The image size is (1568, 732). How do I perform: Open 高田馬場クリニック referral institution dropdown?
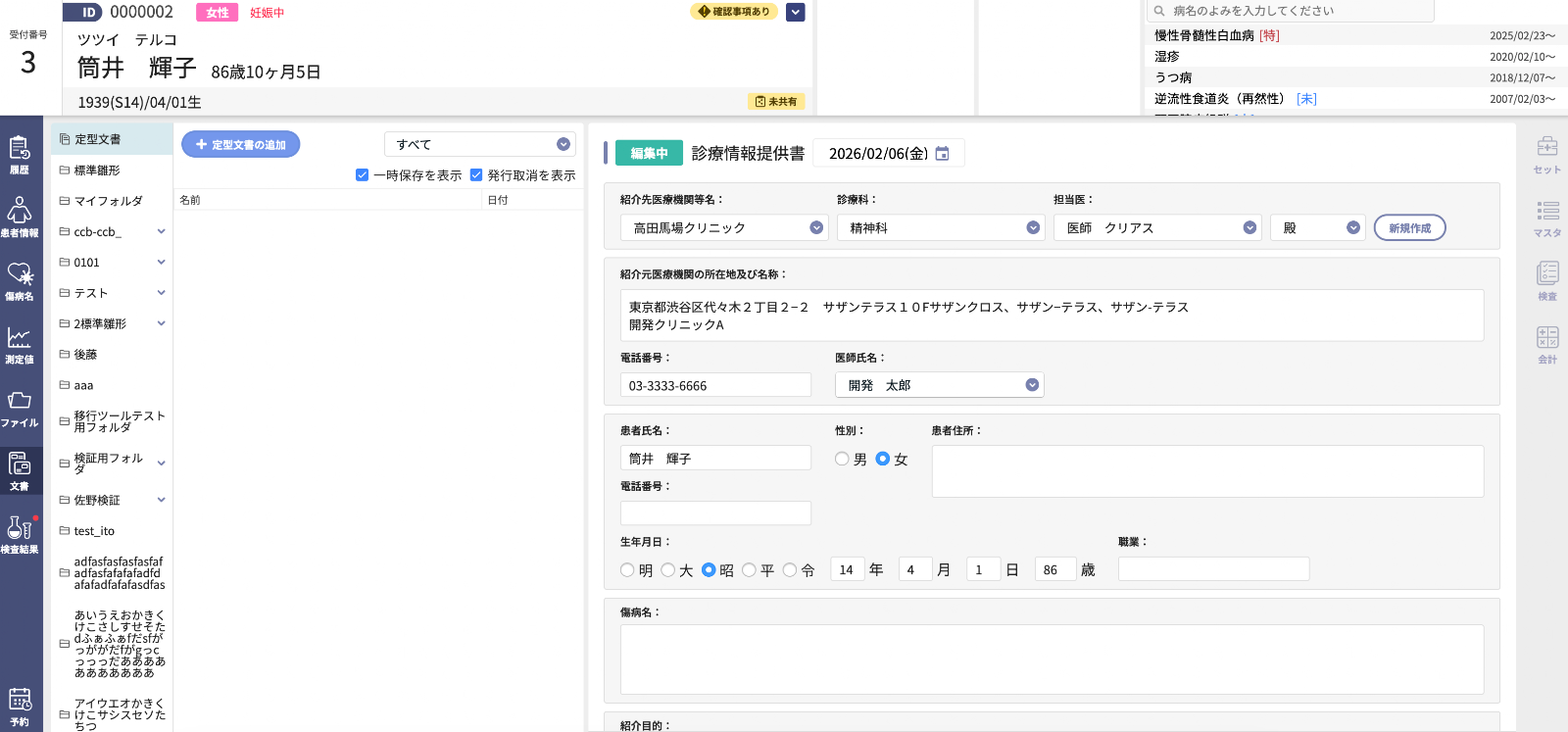point(724,227)
